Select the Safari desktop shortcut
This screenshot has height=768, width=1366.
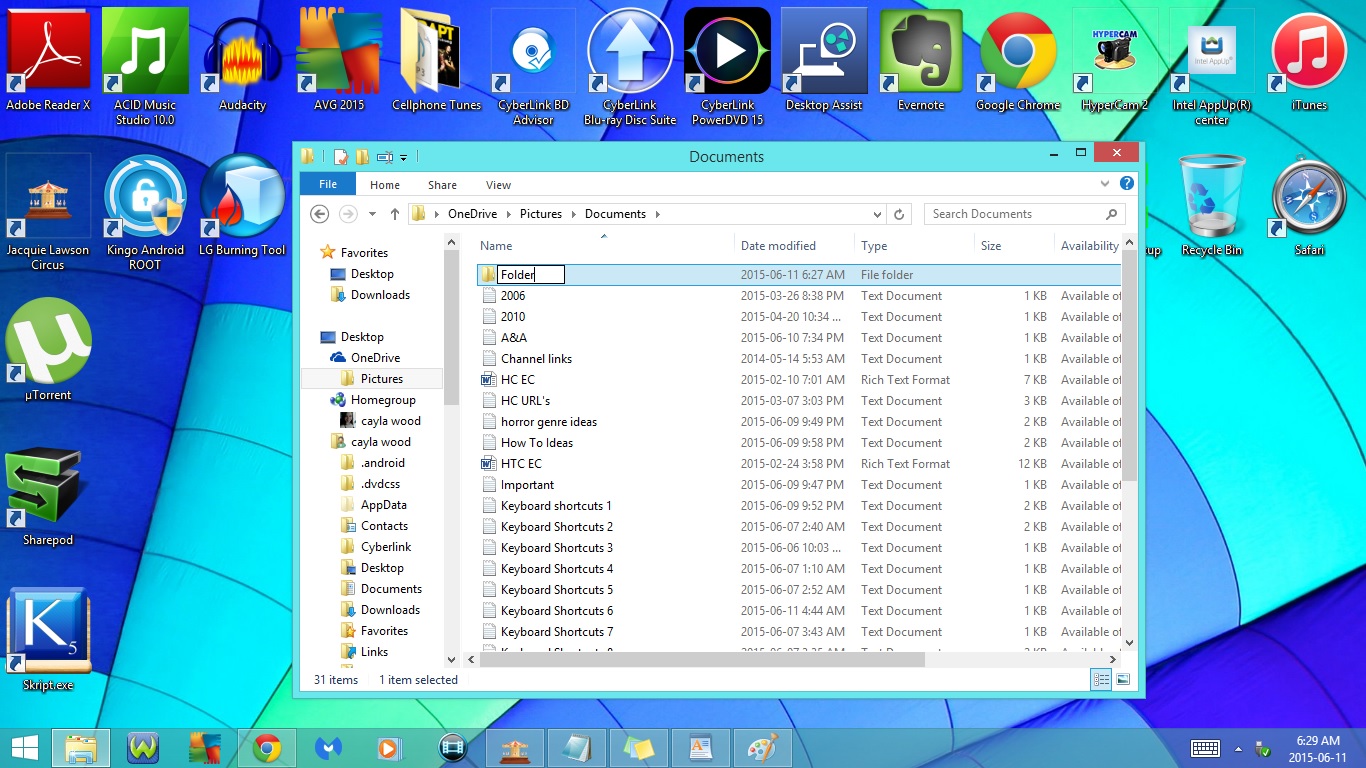pyautogui.click(x=1309, y=205)
